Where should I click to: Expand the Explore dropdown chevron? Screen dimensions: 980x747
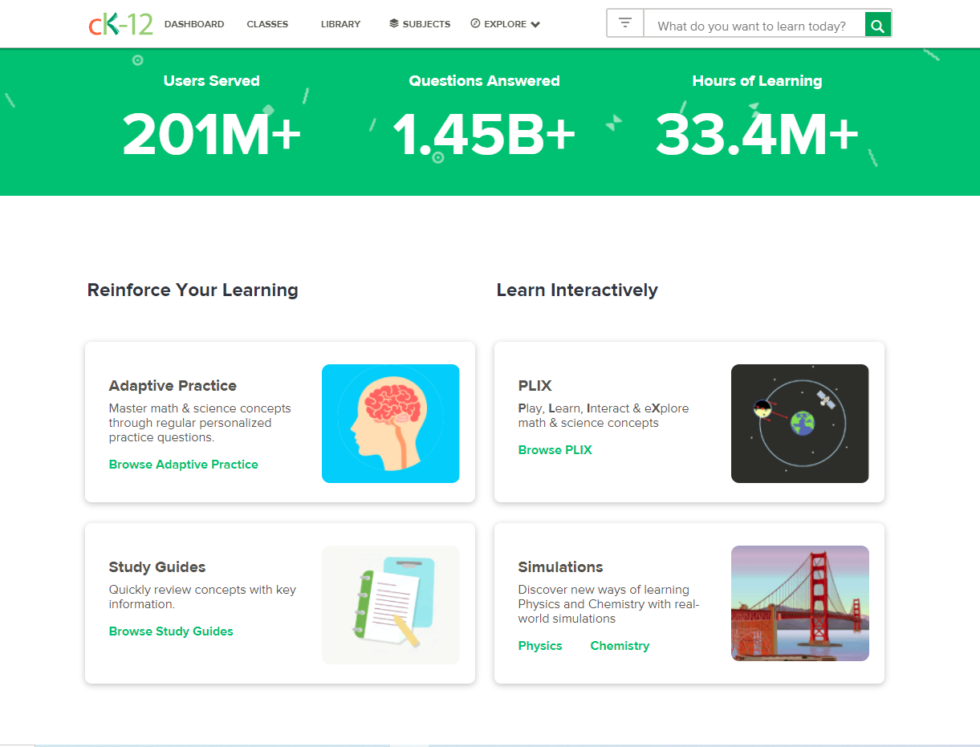click(x=535, y=23)
